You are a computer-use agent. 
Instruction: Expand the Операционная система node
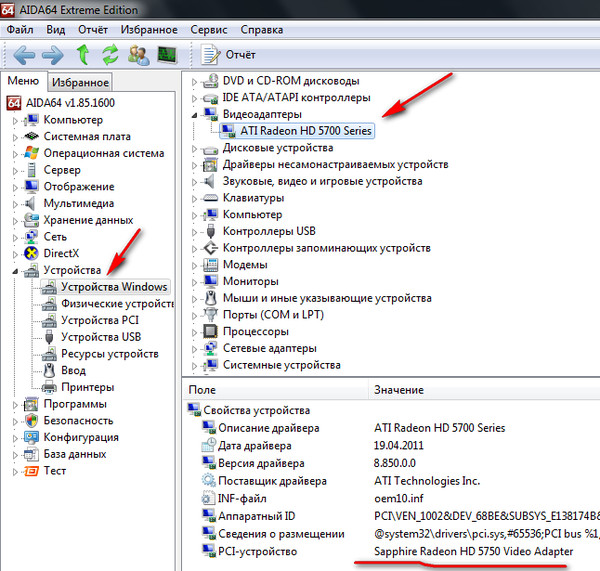15,154
